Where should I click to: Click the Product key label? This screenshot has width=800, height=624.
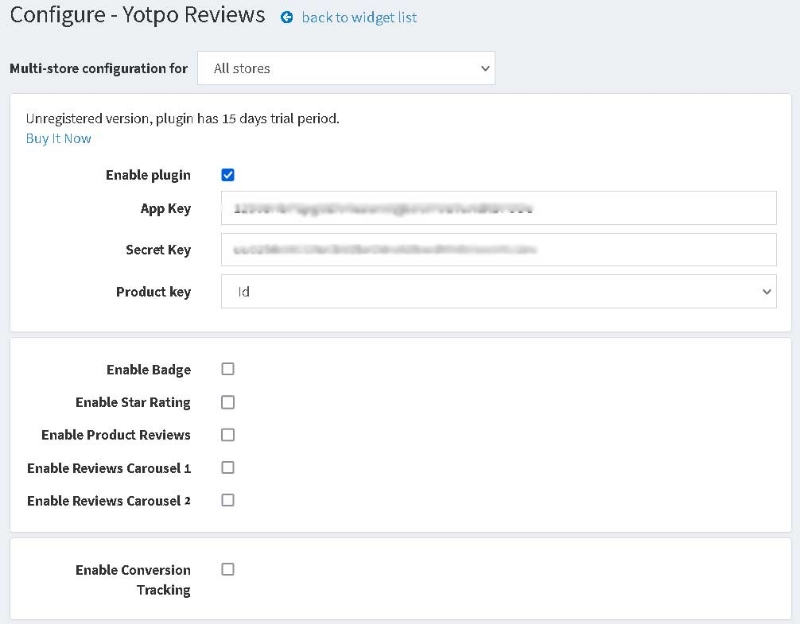coord(153,292)
